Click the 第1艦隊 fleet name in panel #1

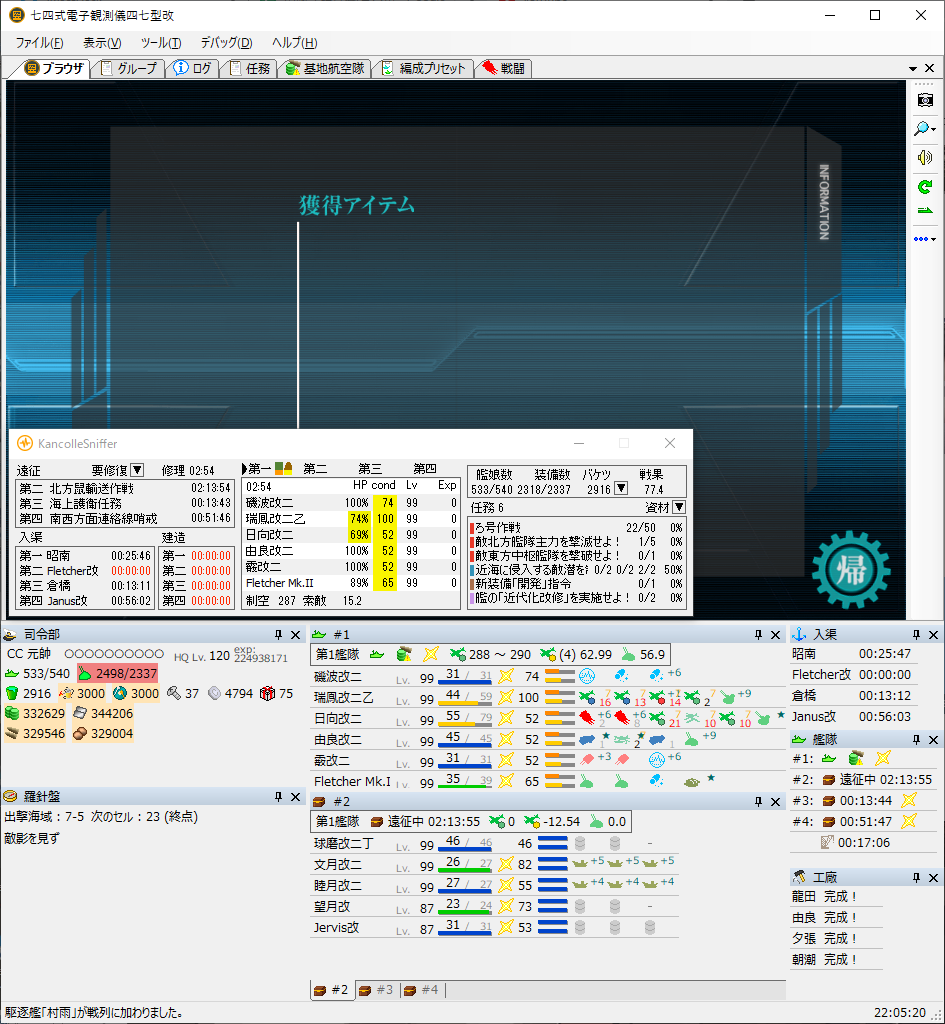click(x=338, y=654)
